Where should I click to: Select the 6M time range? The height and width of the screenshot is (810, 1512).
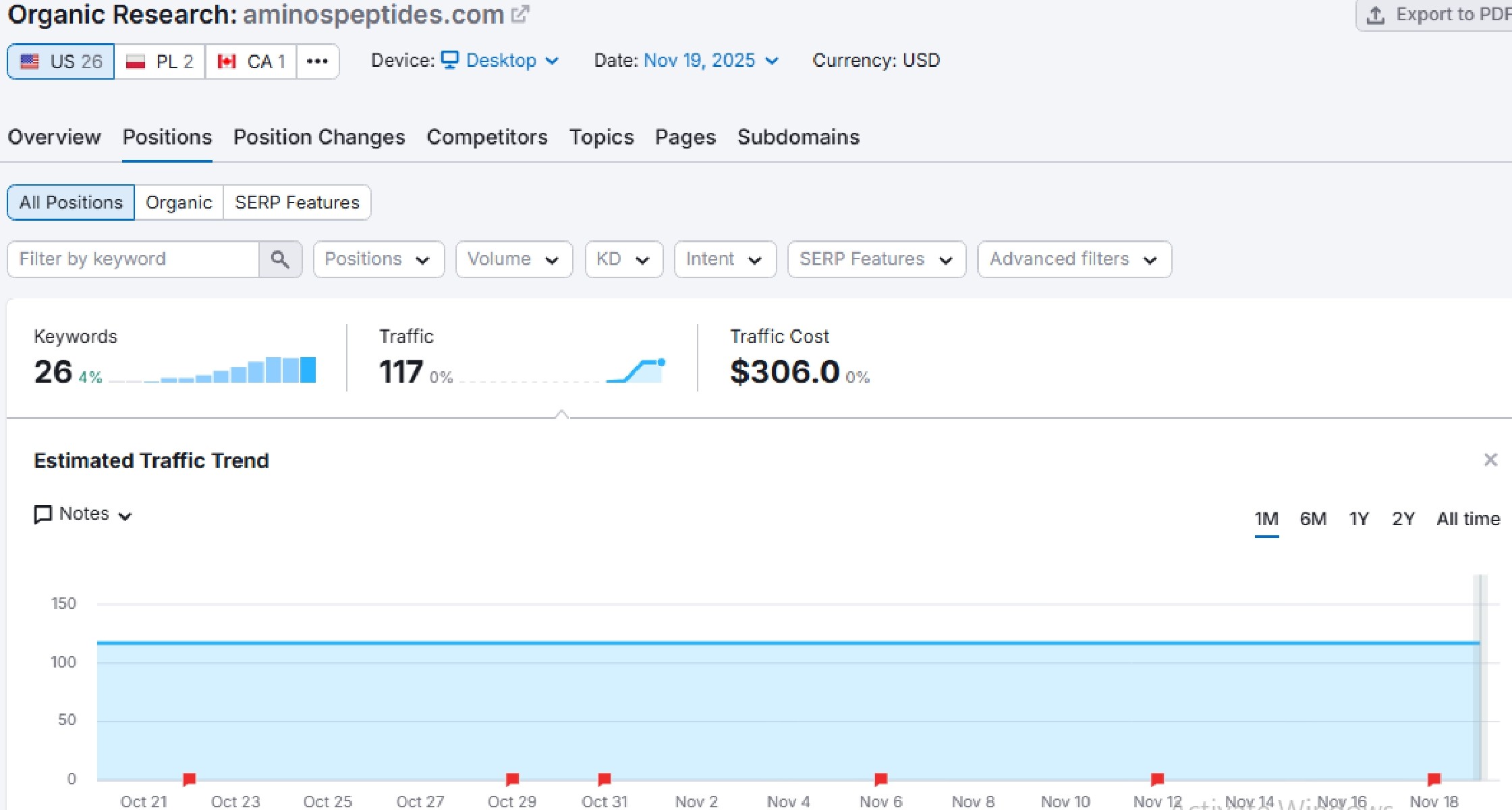1312,519
